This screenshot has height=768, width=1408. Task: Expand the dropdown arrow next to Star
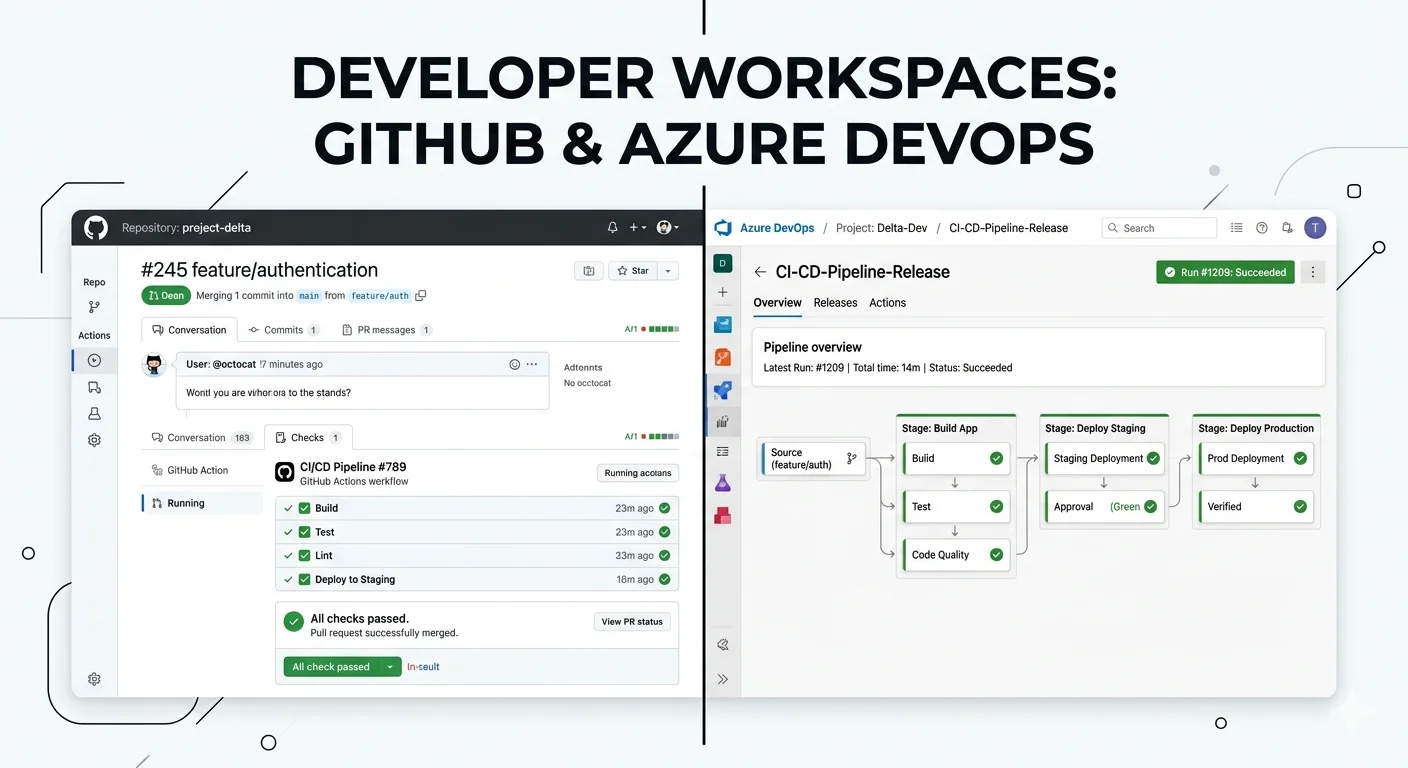669,271
